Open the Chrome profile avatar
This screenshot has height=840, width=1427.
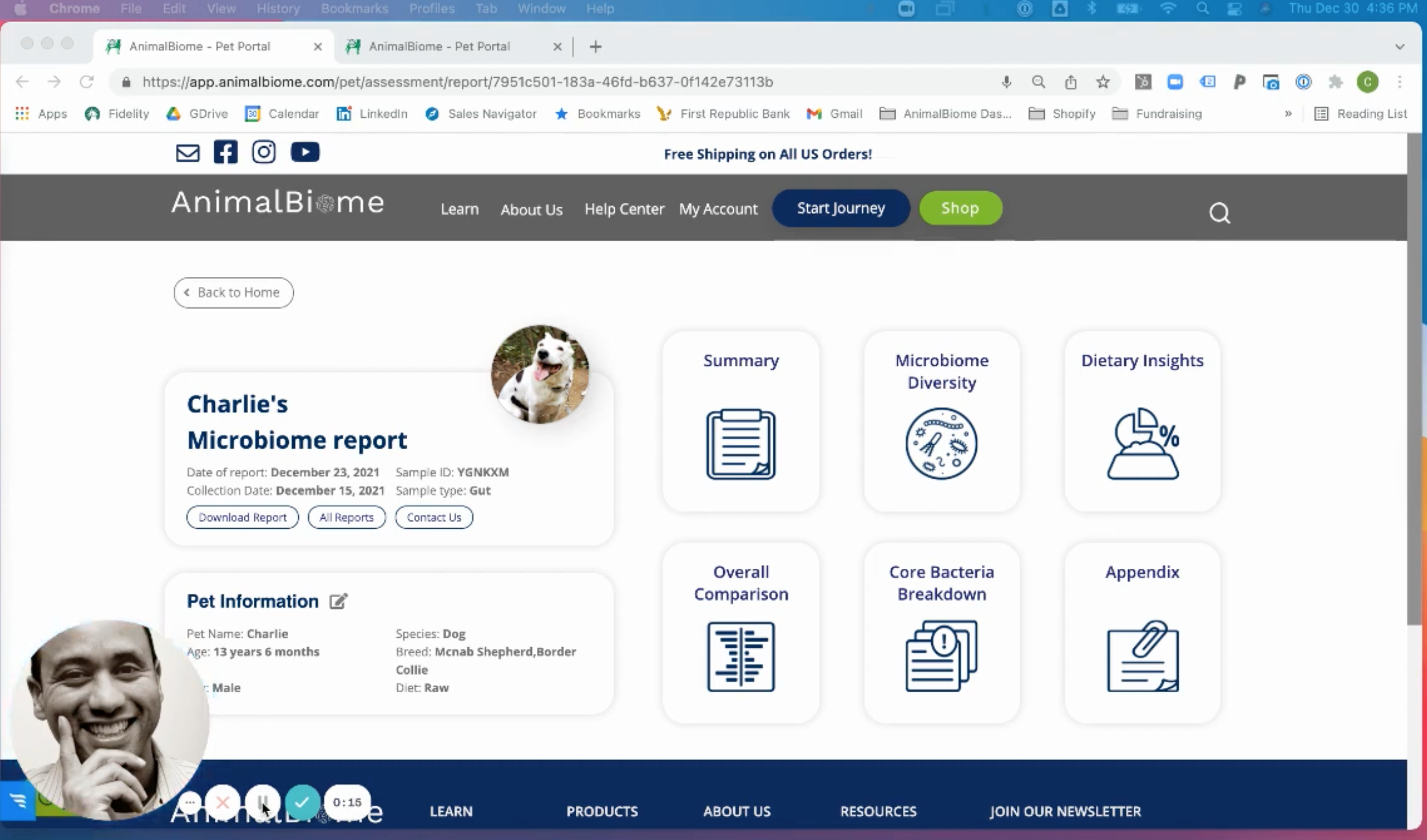[1368, 82]
